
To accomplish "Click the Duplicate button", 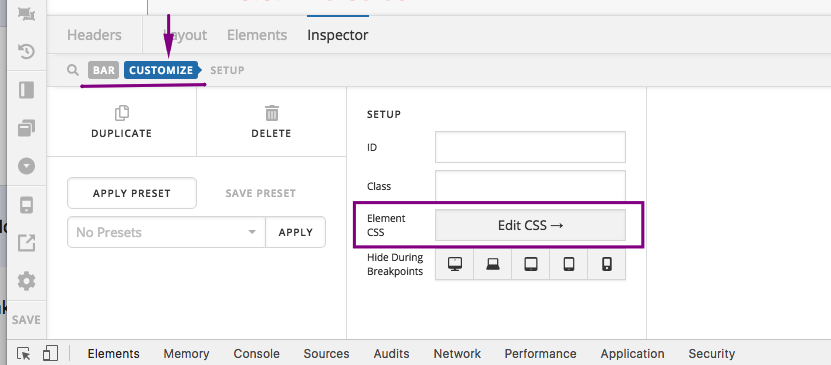I will [x=121, y=122].
